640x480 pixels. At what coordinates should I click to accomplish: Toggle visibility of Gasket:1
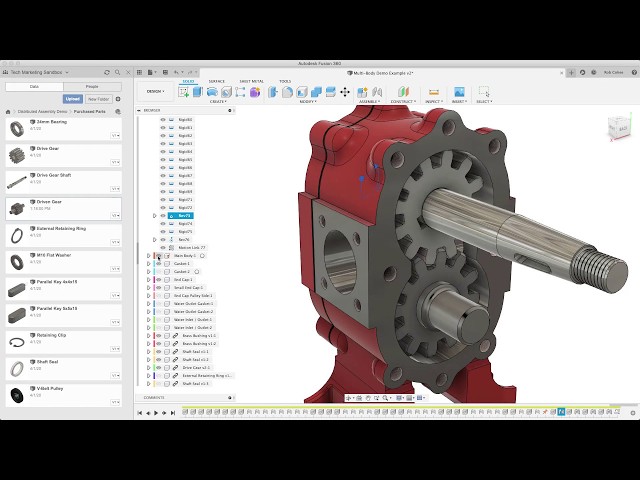(159, 264)
